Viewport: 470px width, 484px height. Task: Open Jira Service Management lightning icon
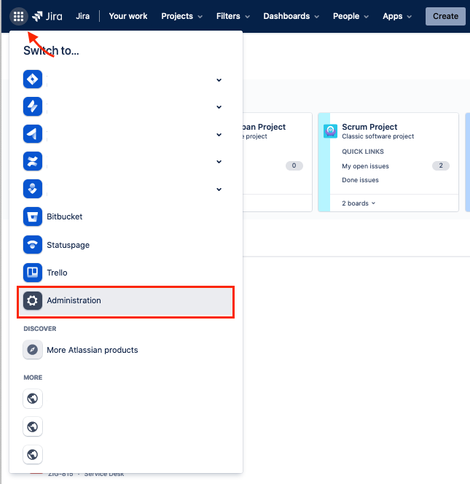click(33, 107)
